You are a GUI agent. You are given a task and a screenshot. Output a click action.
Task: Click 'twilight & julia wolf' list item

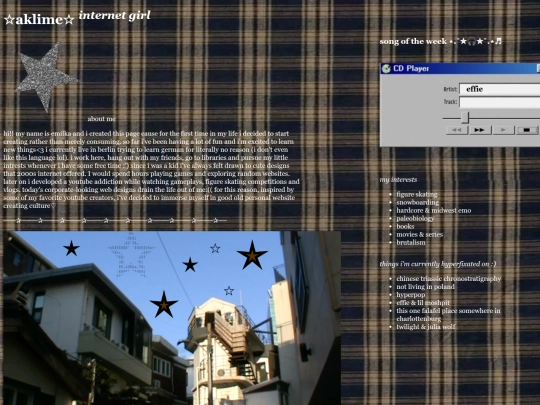pos(426,327)
